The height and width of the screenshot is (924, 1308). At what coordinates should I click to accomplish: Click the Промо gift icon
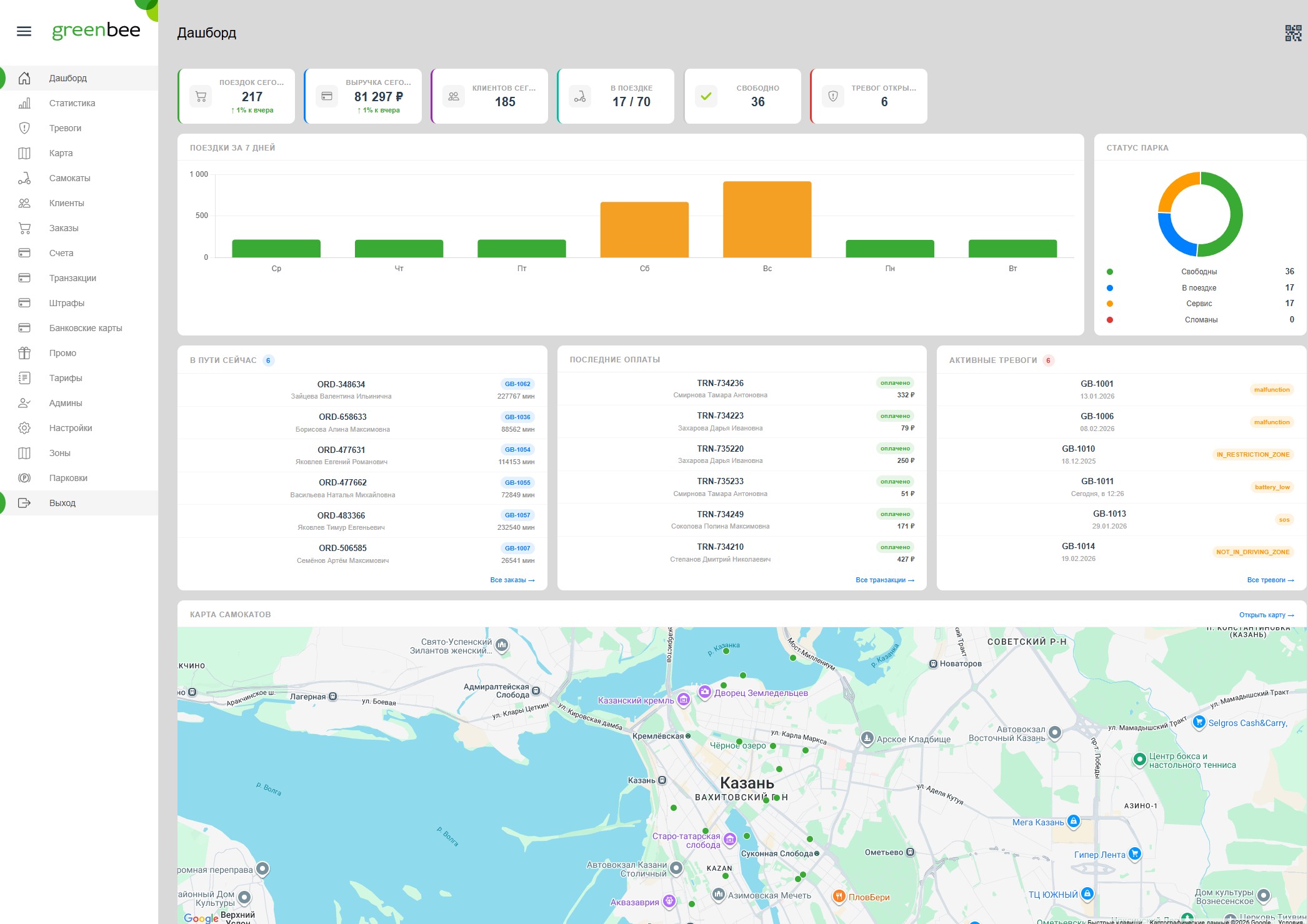click(x=24, y=353)
